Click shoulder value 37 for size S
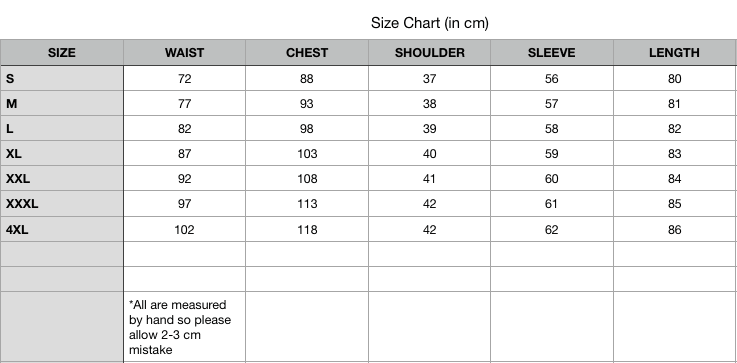 pyautogui.click(x=430, y=79)
